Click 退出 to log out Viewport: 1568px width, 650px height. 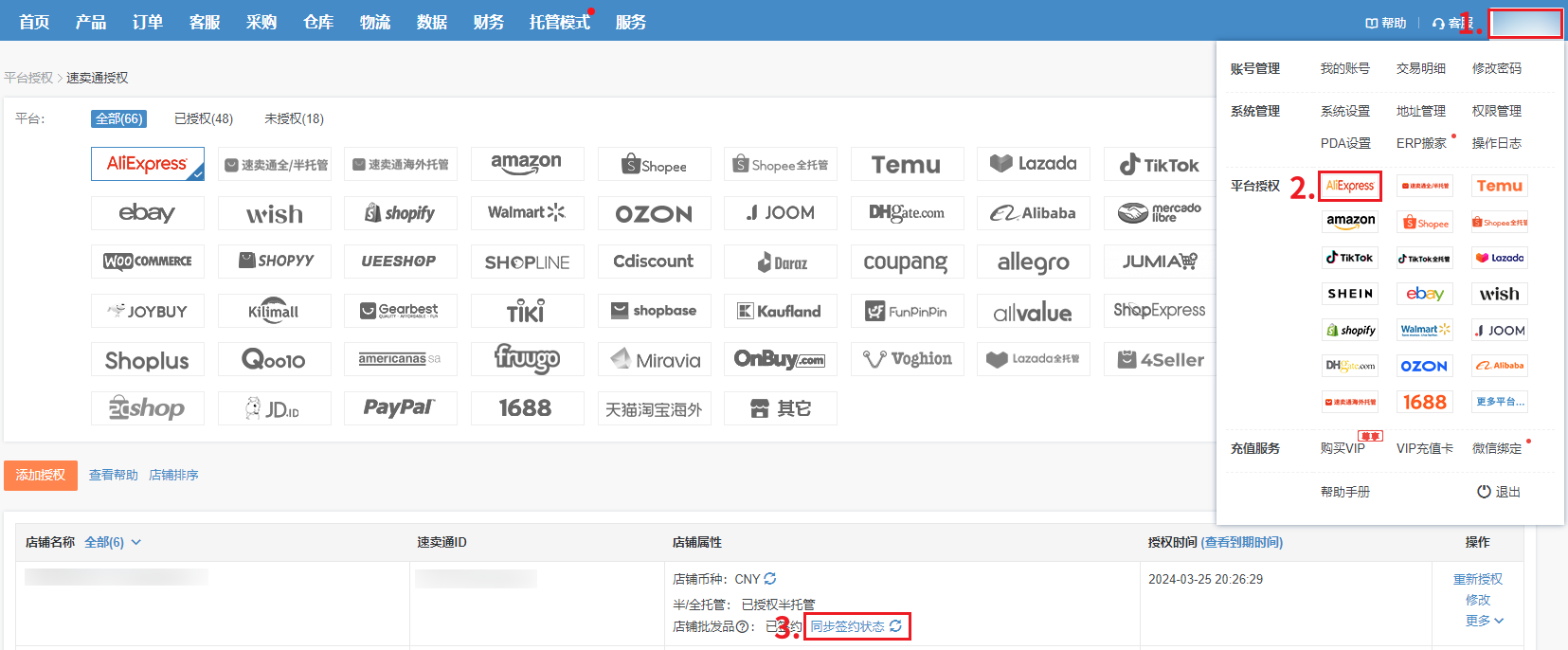pos(1499,492)
